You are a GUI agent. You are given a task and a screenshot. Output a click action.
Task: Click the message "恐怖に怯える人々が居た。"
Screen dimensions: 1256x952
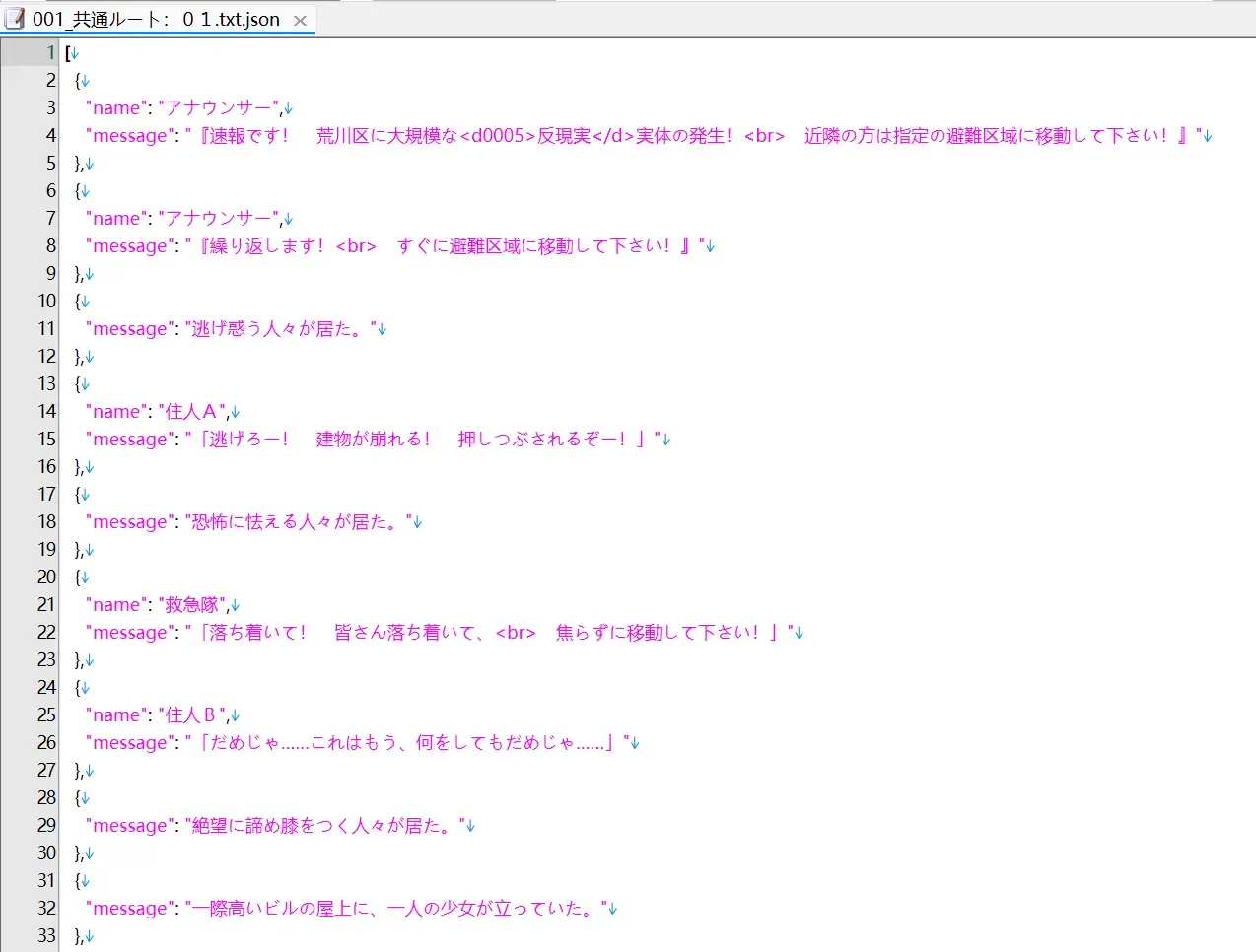[298, 522]
